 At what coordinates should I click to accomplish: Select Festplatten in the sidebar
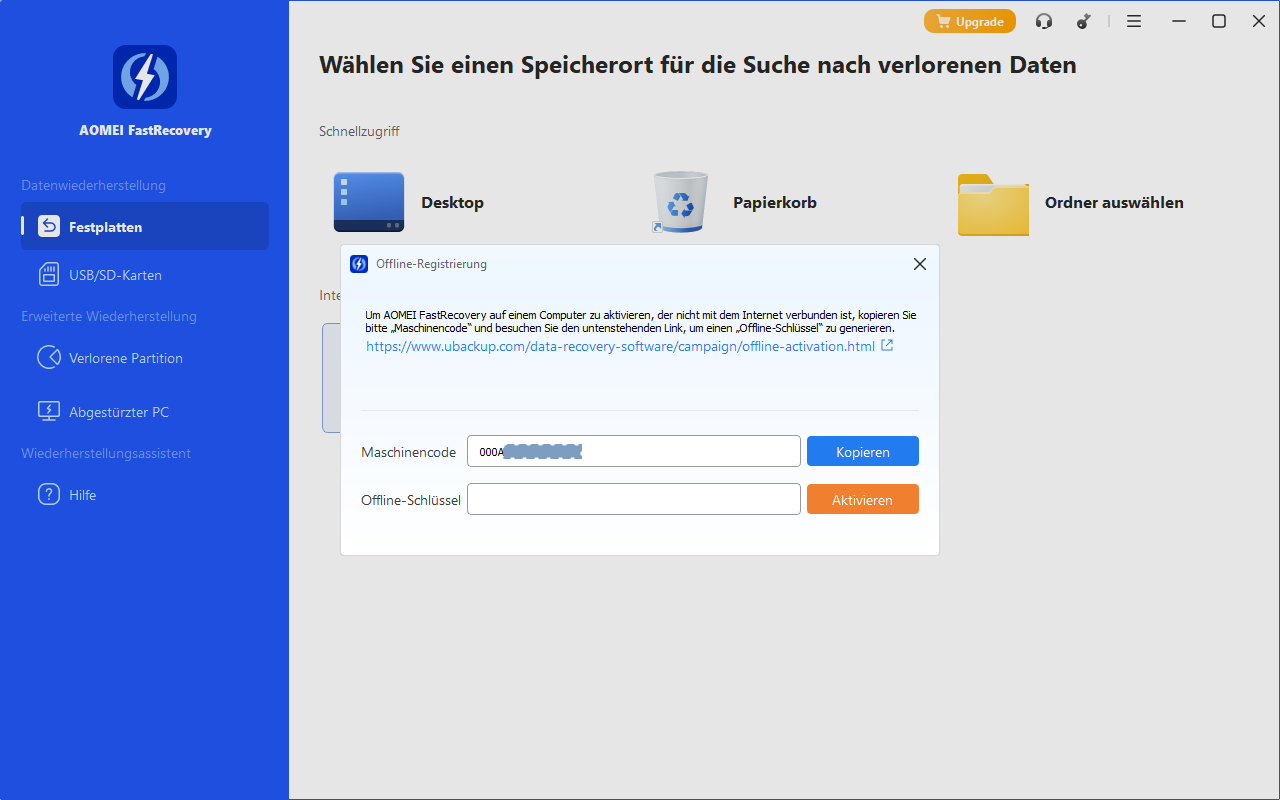point(145,226)
